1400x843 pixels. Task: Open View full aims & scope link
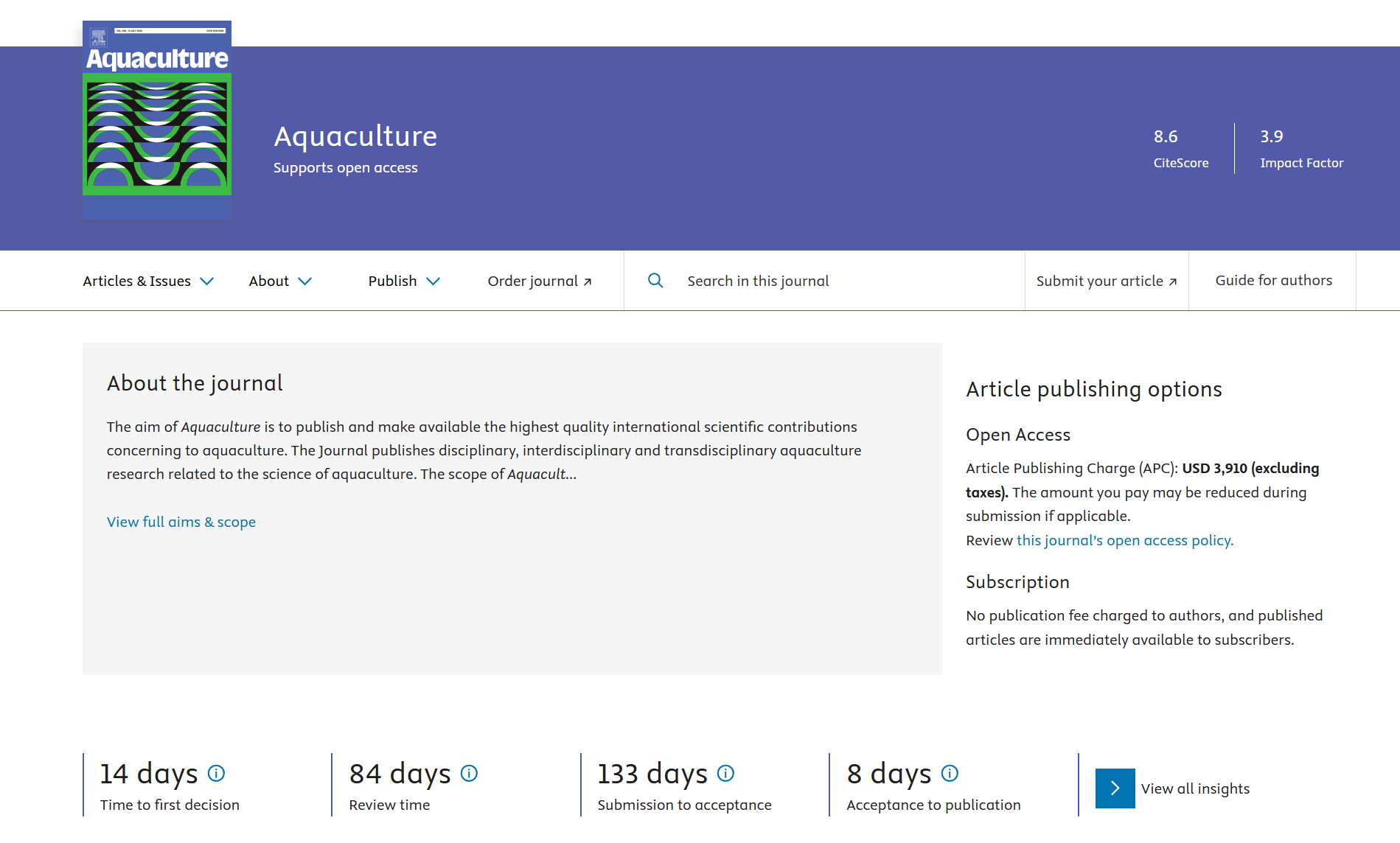coord(181,522)
